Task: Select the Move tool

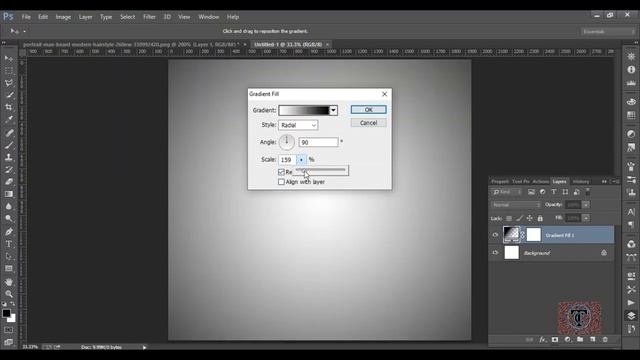Action: [x=9, y=59]
